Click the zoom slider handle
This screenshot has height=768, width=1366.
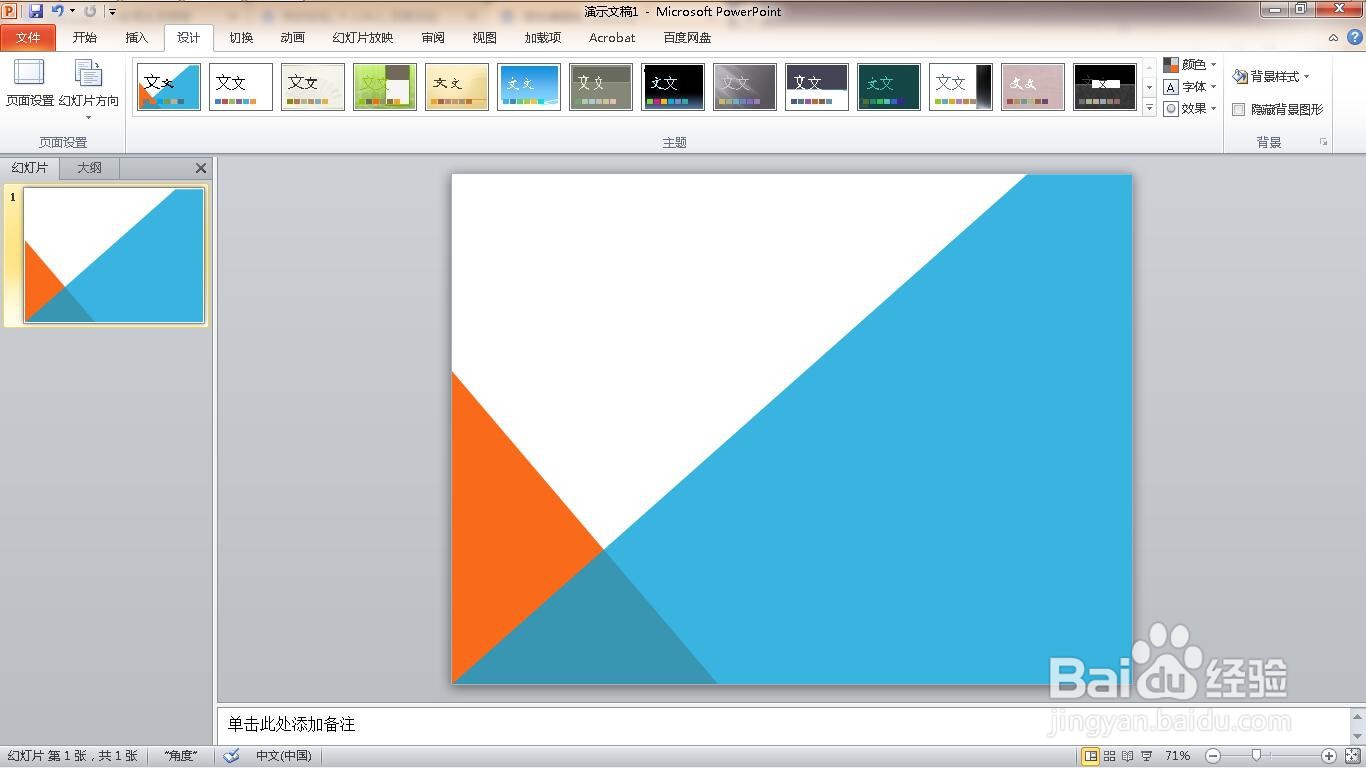pyautogui.click(x=1256, y=756)
